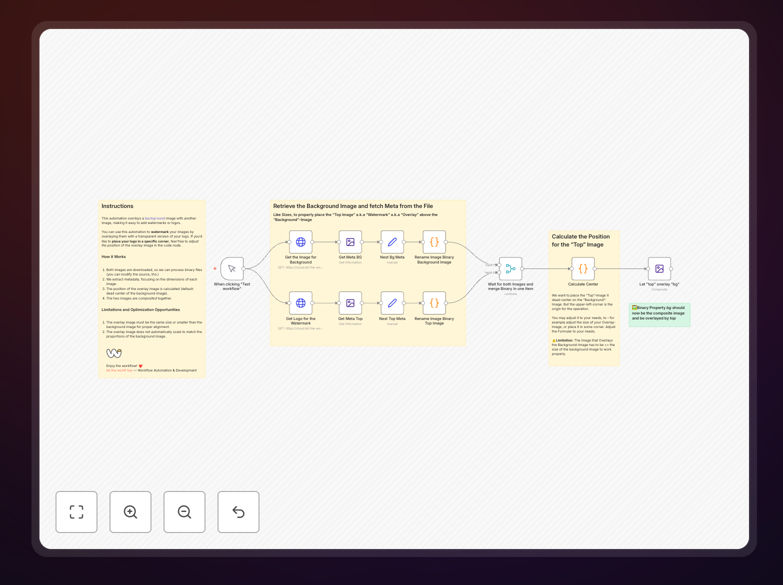Select the manual trigger node with the cursor icon

[x=232, y=269]
